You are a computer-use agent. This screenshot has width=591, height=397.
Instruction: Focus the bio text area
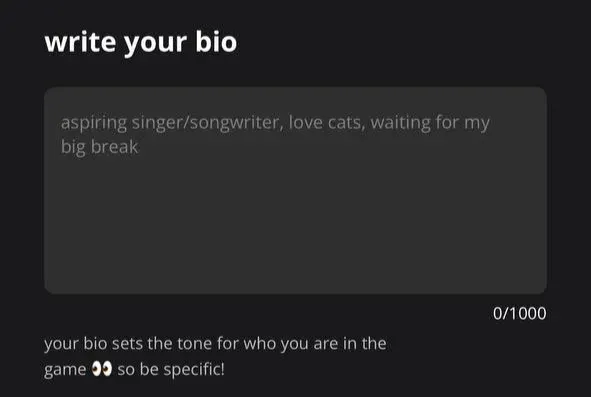(296, 190)
